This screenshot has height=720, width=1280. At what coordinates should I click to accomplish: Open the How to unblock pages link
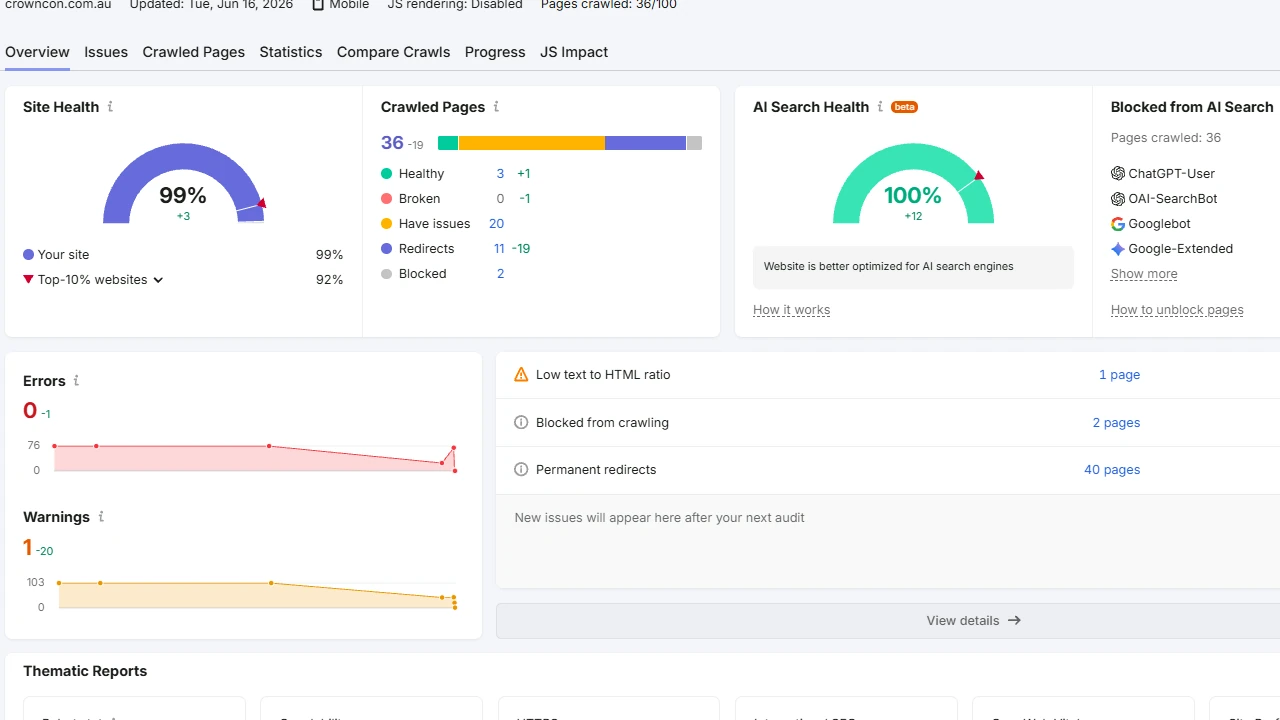1177,309
